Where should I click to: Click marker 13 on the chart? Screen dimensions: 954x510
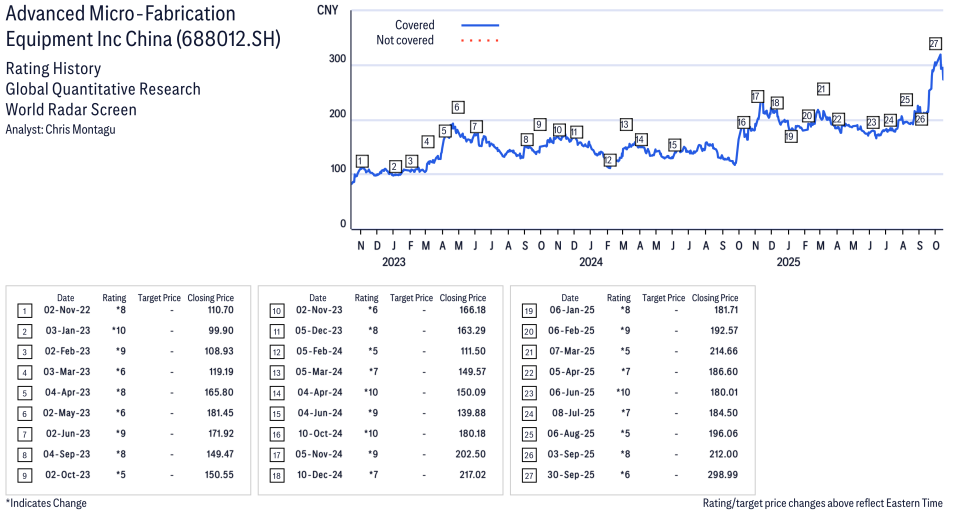[x=625, y=125]
